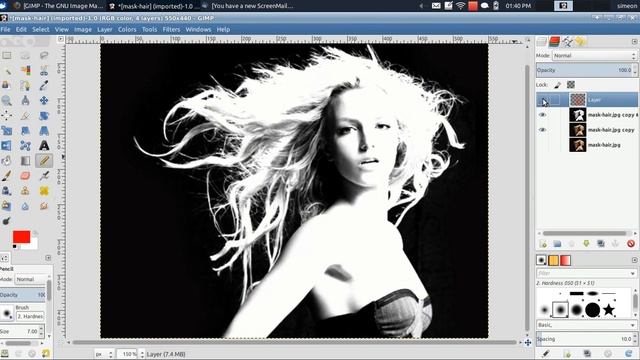
Task: Open the Brushes dock tab menu
Action: point(634,260)
